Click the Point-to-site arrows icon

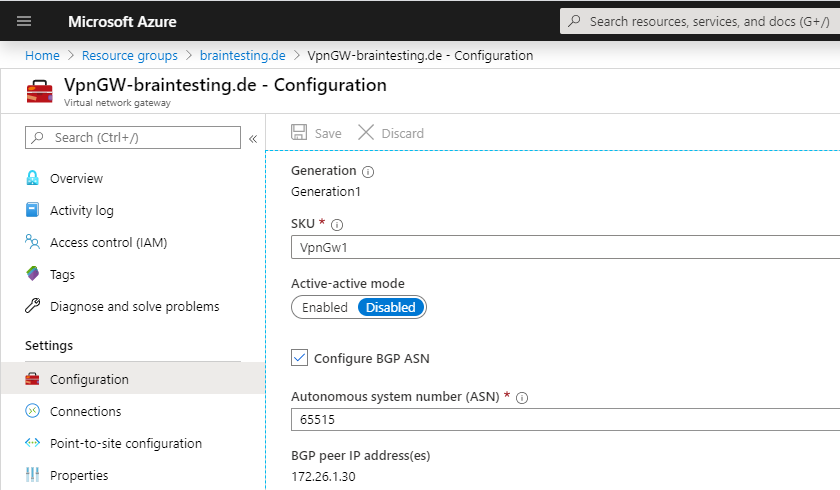tap(32, 443)
